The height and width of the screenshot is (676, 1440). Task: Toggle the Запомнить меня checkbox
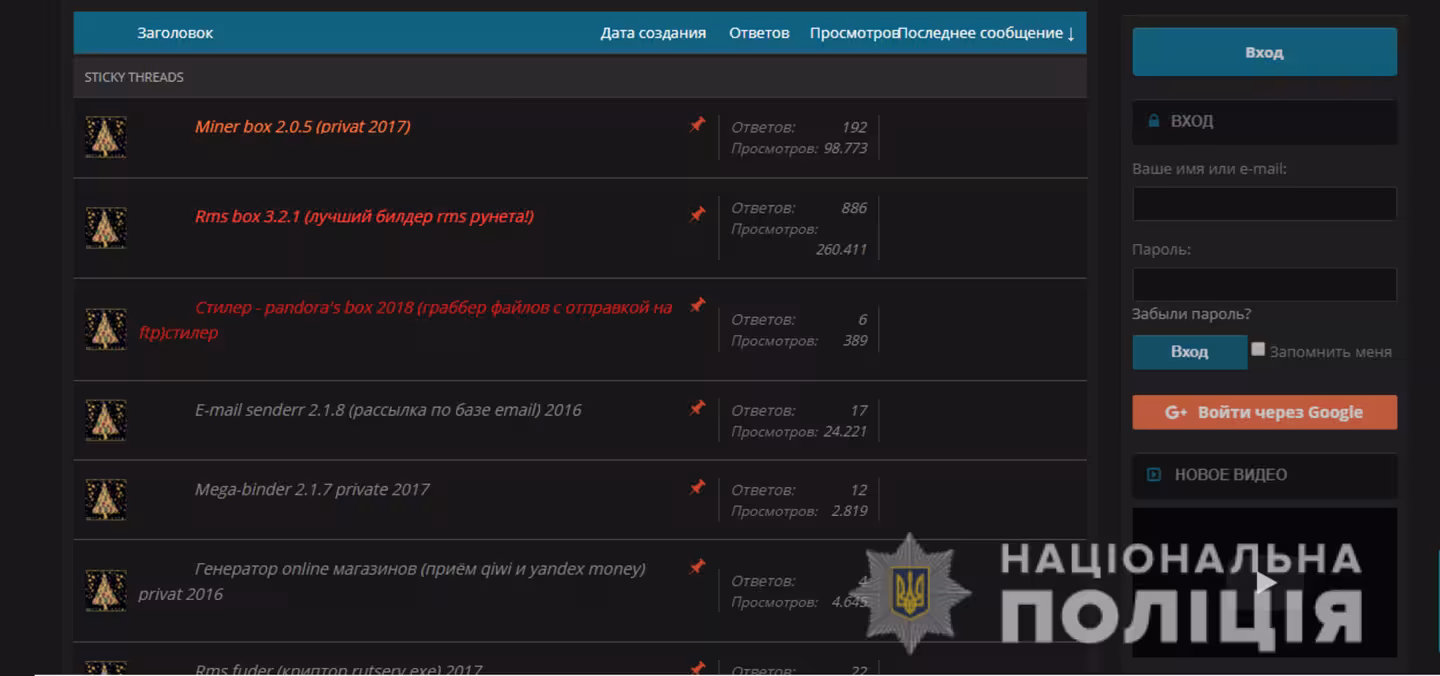point(1258,350)
